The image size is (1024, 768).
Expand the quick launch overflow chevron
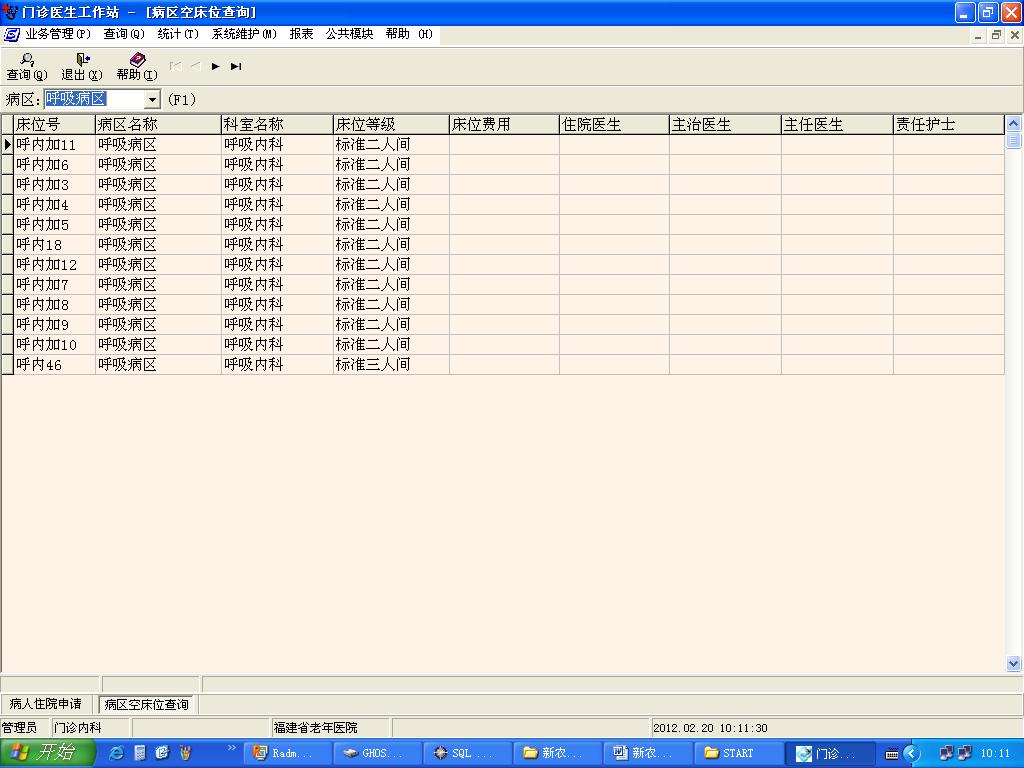(231, 748)
